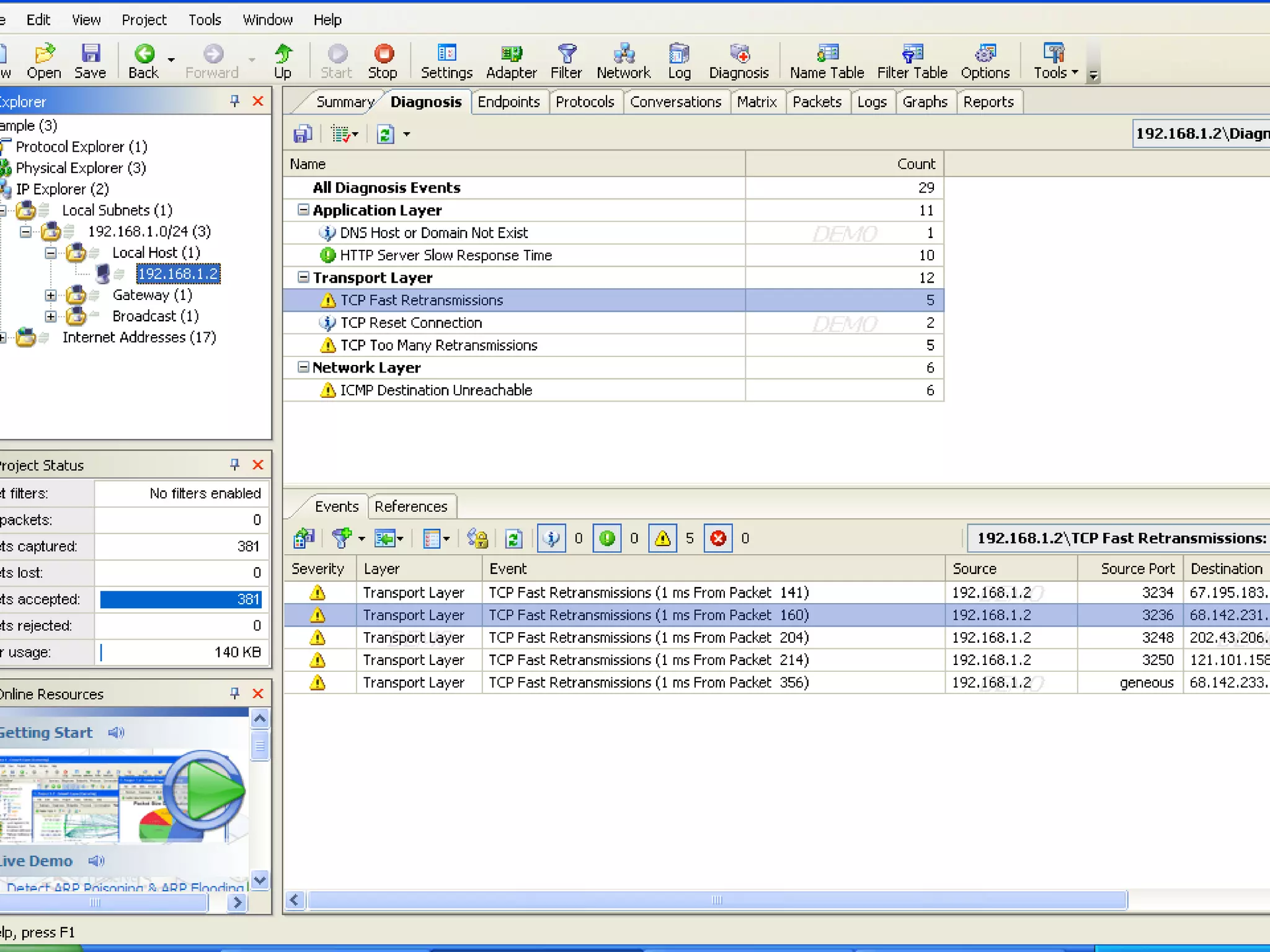The height and width of the screenshot is (952, 1270).
Task: Toggle the information severity filter button
Action: coord(551,538)
